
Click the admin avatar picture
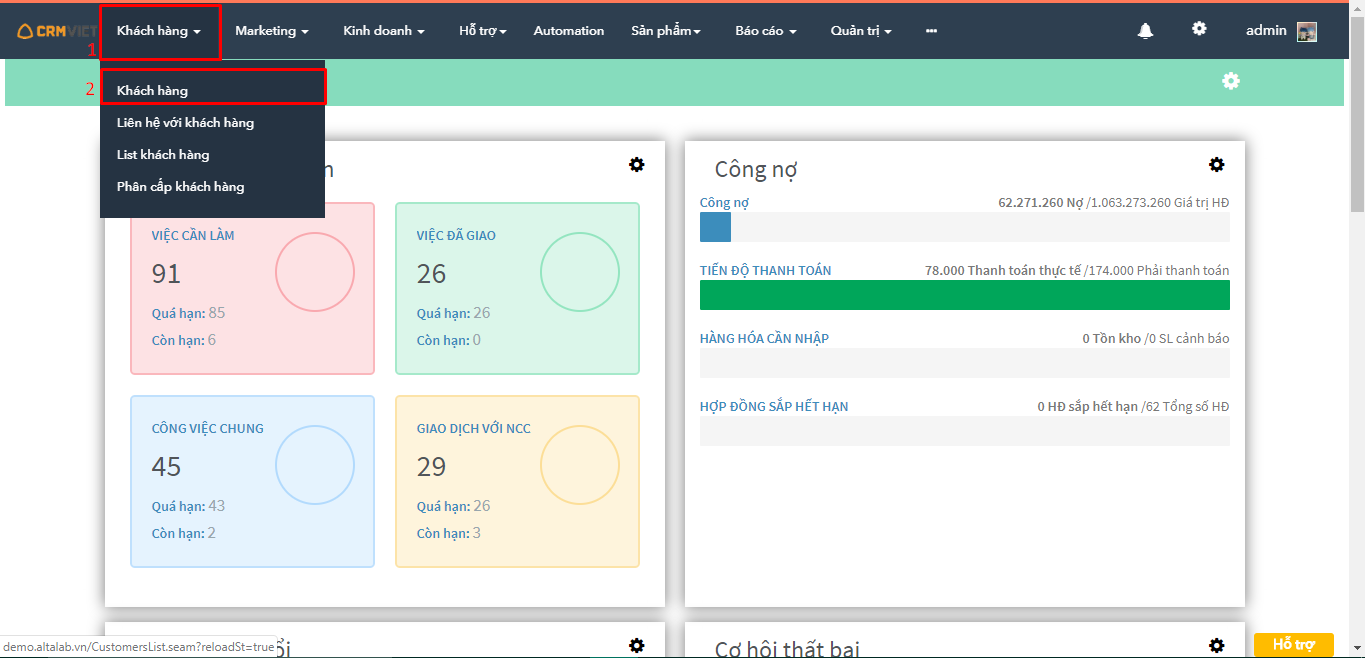1306,31
